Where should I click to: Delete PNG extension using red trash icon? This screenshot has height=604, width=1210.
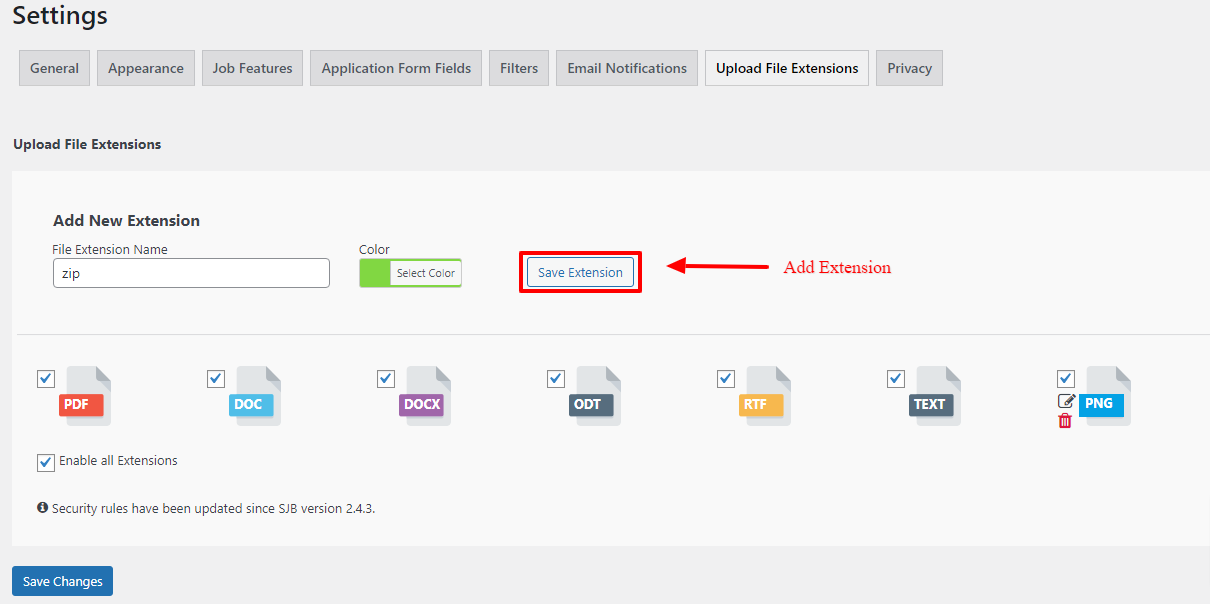pos(1065,421)
